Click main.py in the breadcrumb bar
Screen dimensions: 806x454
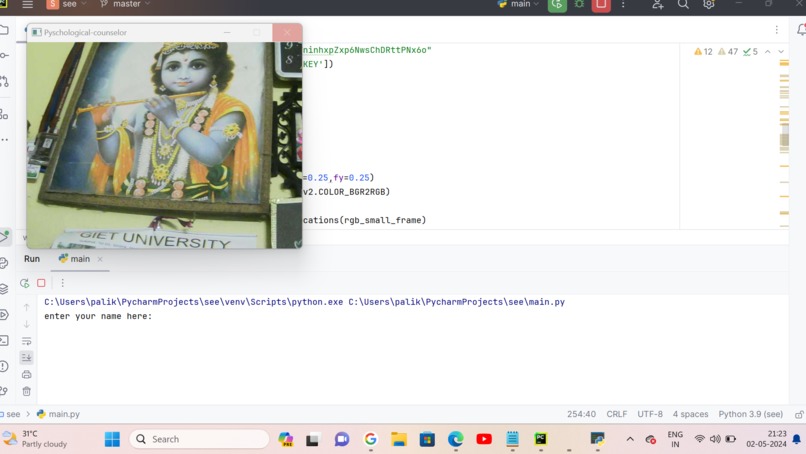[x=59, y=414]
